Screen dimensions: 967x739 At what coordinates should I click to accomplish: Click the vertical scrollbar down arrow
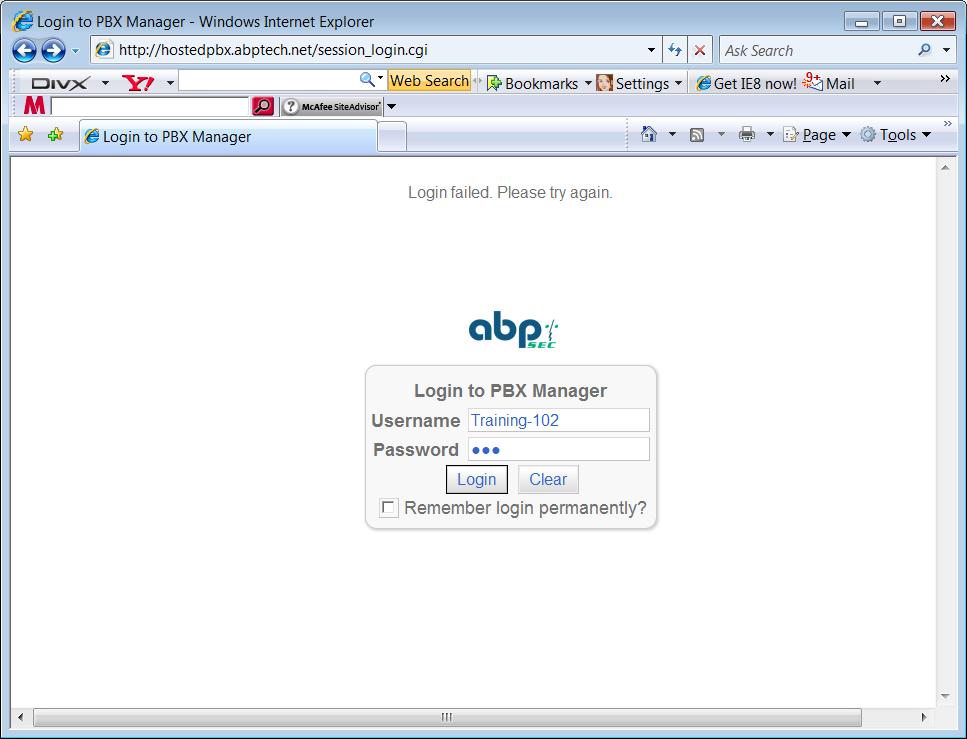click(945, 696)
